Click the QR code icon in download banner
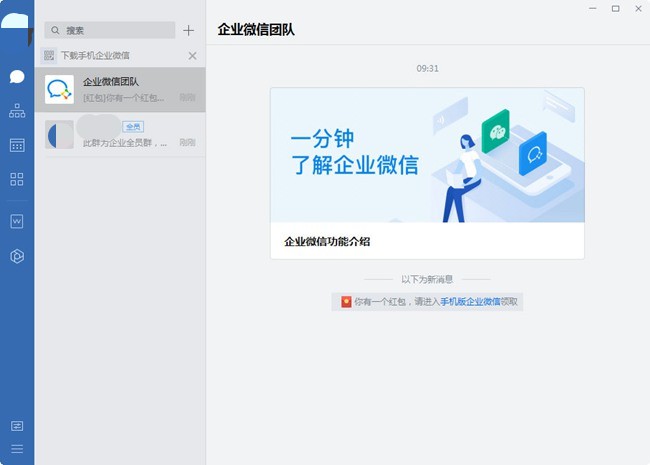Screen dimensions: 650x465 49,56
